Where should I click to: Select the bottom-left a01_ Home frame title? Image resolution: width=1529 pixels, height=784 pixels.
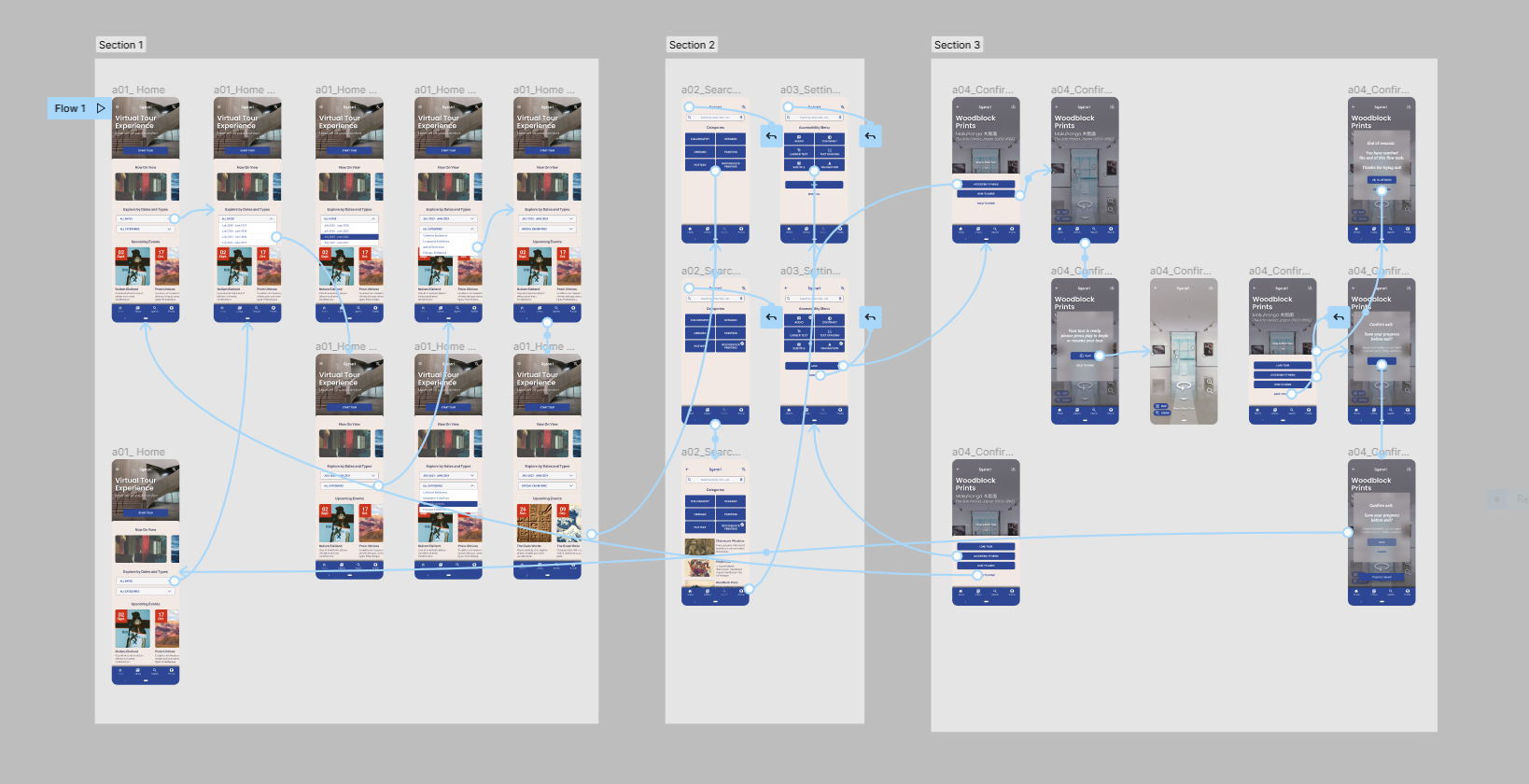pos(138,452)
